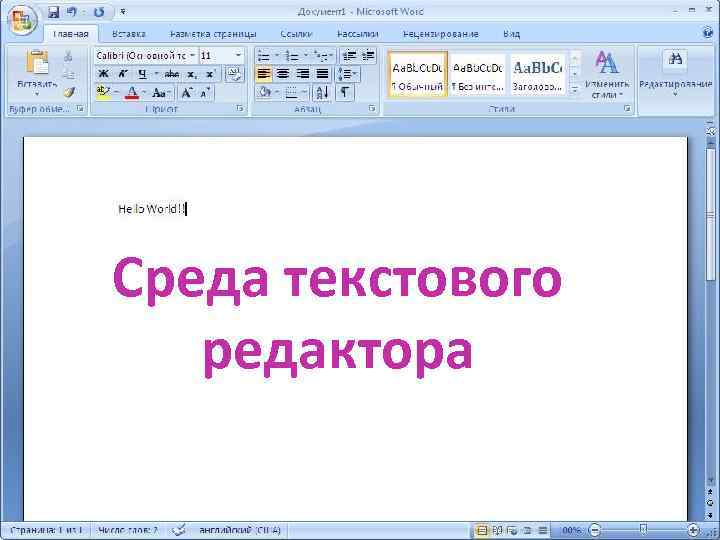Open Редактирование binoculars editing group
The height and width of the screenshot is (540, 720).
click(x=675, y=73)
